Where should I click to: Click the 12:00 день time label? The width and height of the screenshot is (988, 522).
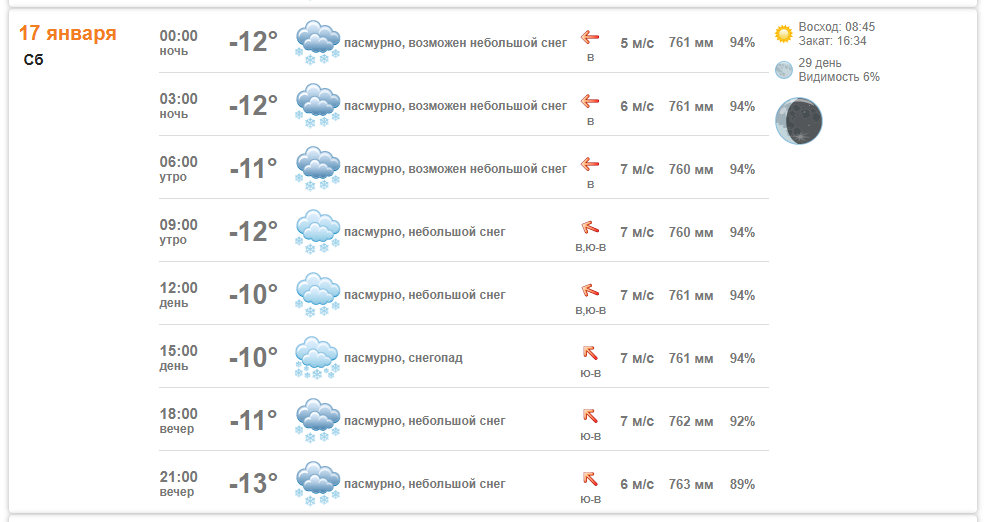click(179, 295)
